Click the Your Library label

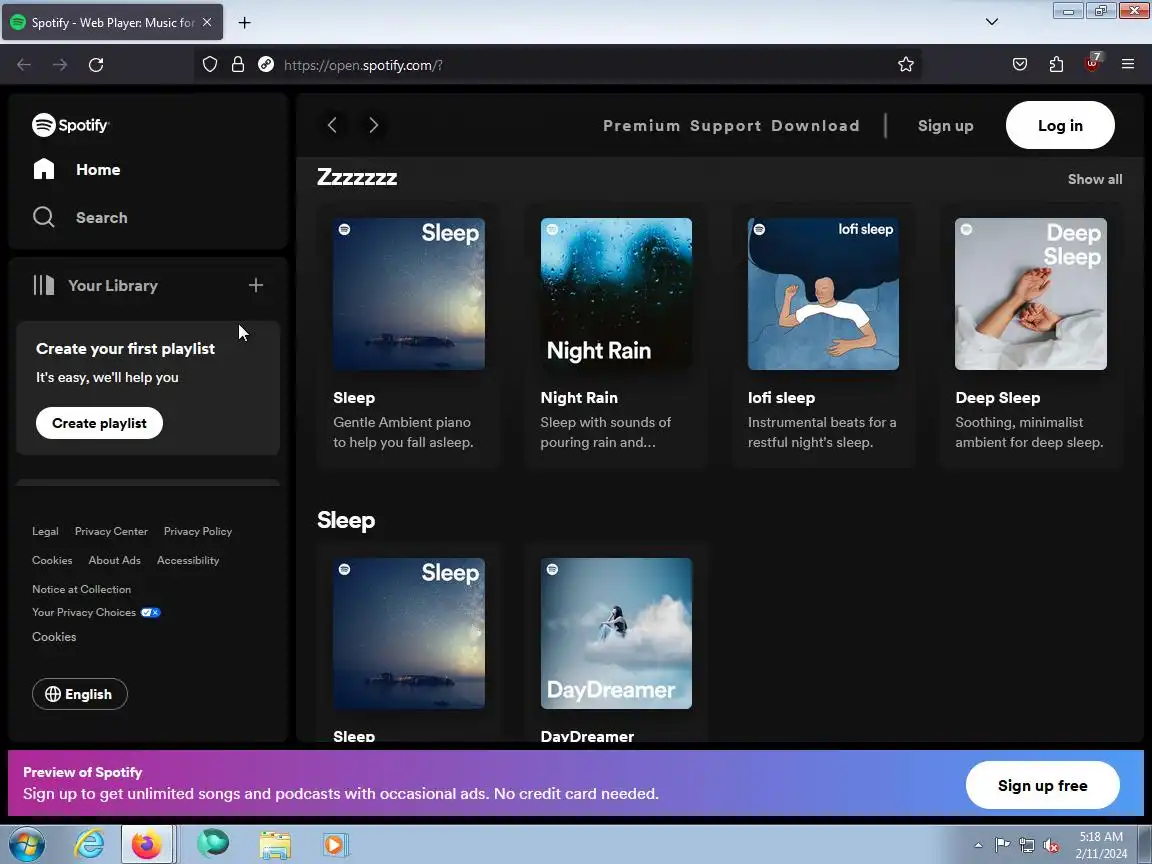tap(113, 285)
